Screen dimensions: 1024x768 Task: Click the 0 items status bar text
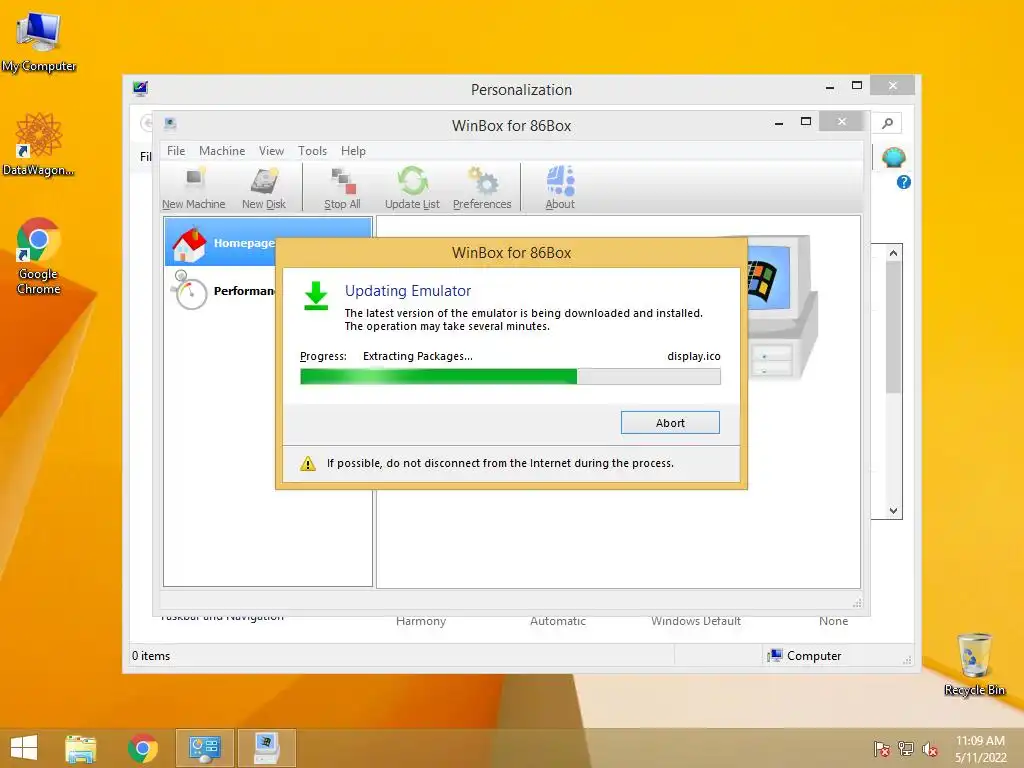point(151,656)
